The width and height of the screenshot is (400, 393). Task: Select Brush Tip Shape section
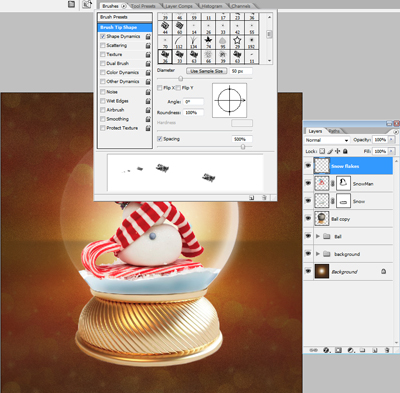coord(125,27)
